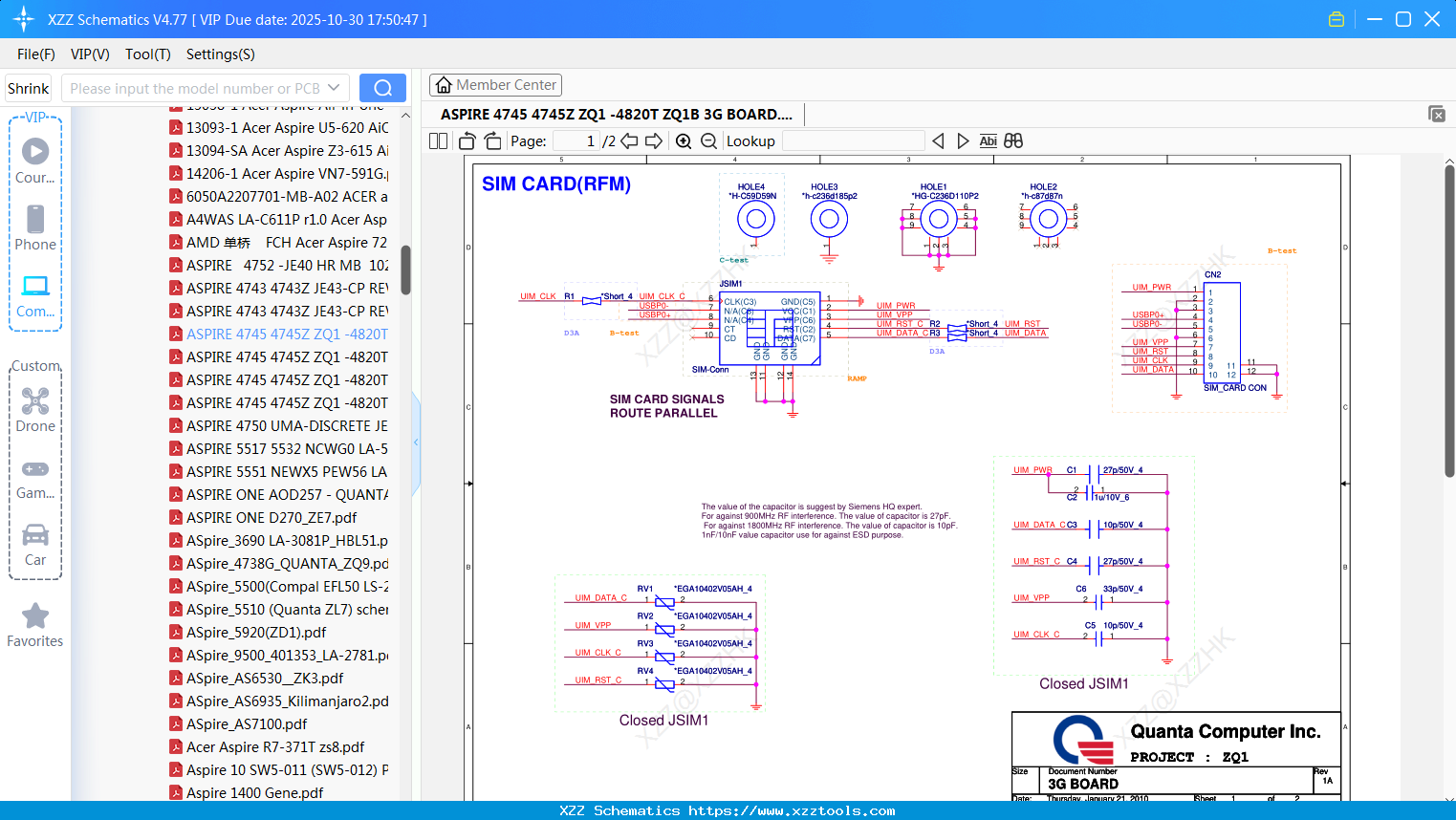This screenshot has width=1456, height=820.
Task: Open the Courses category in sidebar
Action: (35, 161)
